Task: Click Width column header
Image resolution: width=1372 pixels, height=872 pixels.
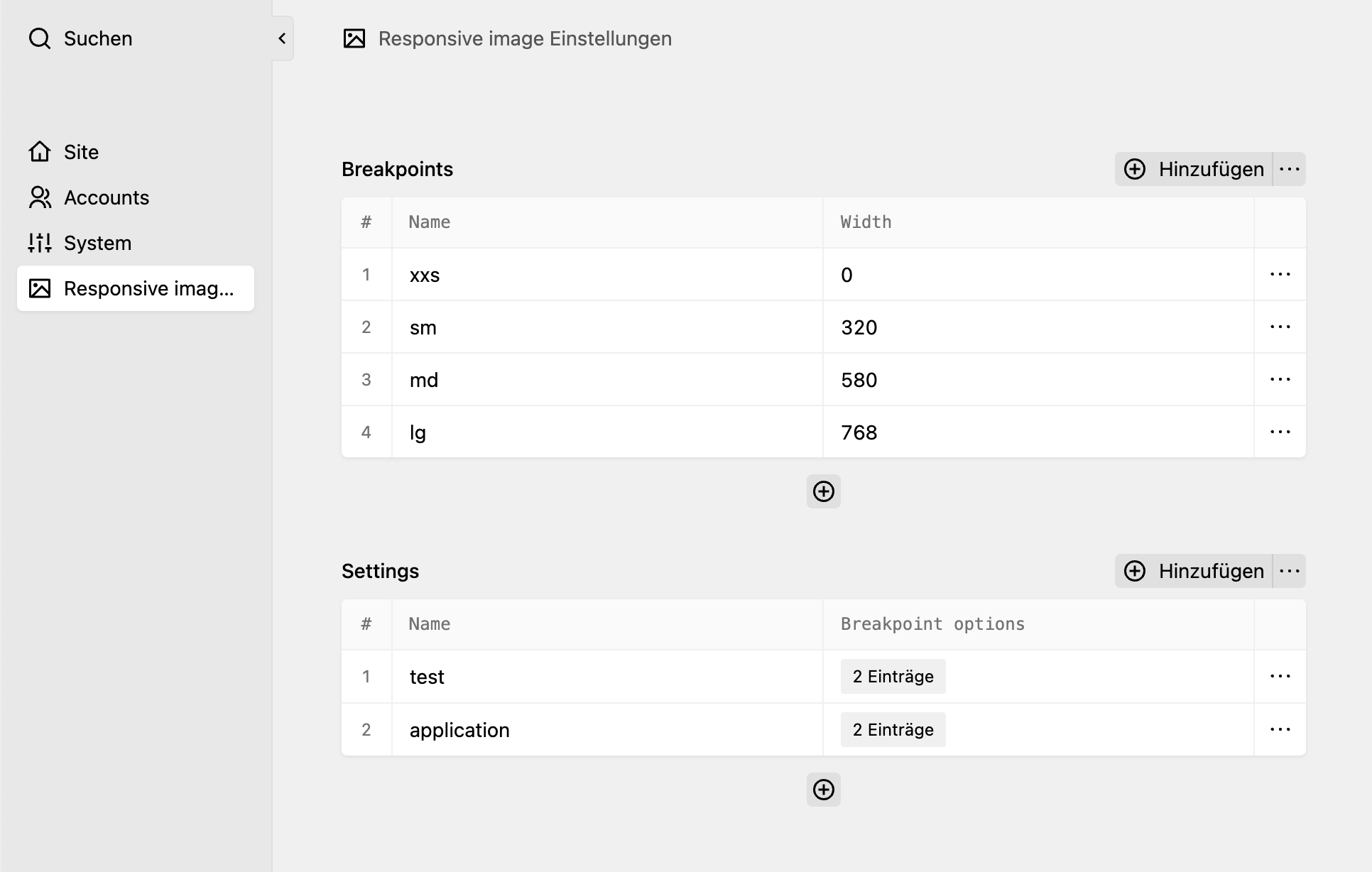Action: [x=1039, y=222]
